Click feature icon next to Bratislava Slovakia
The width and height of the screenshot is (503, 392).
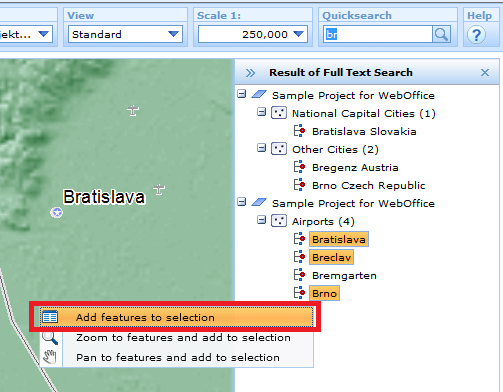[x=299, y=131]
